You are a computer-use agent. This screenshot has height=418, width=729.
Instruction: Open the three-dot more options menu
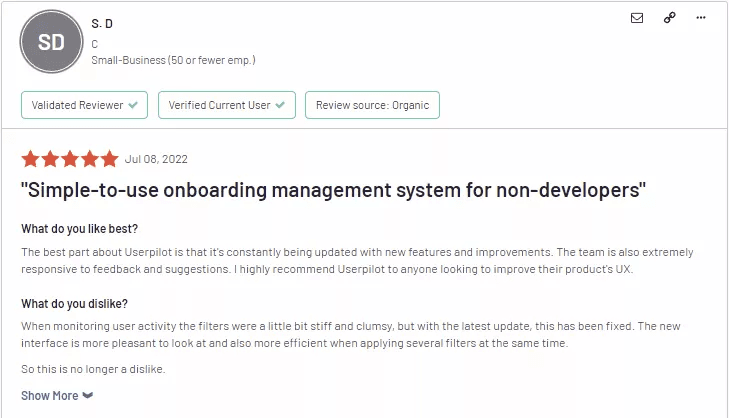coord(703,18)
